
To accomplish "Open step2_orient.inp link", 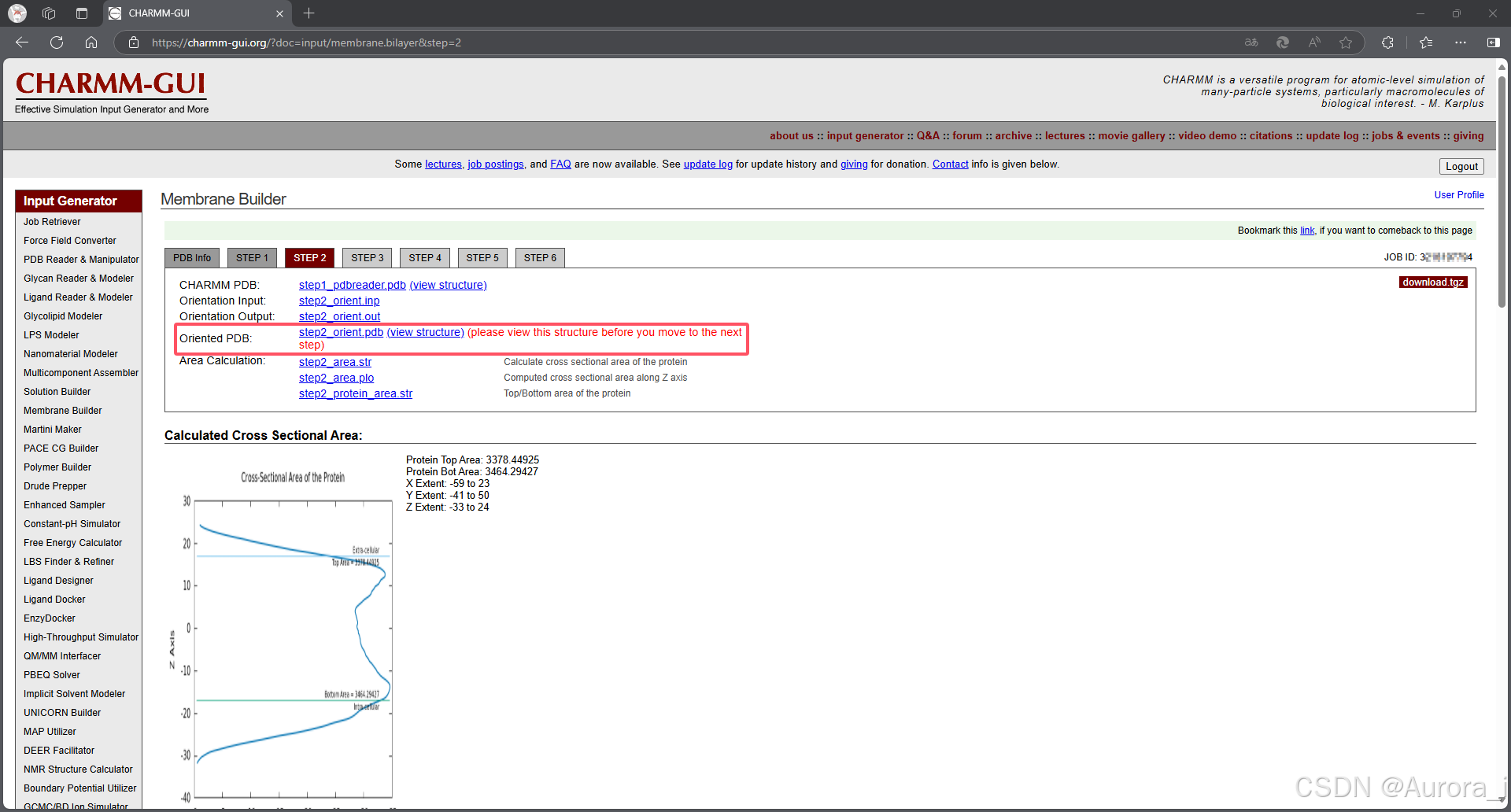I will tap(339, 301).
